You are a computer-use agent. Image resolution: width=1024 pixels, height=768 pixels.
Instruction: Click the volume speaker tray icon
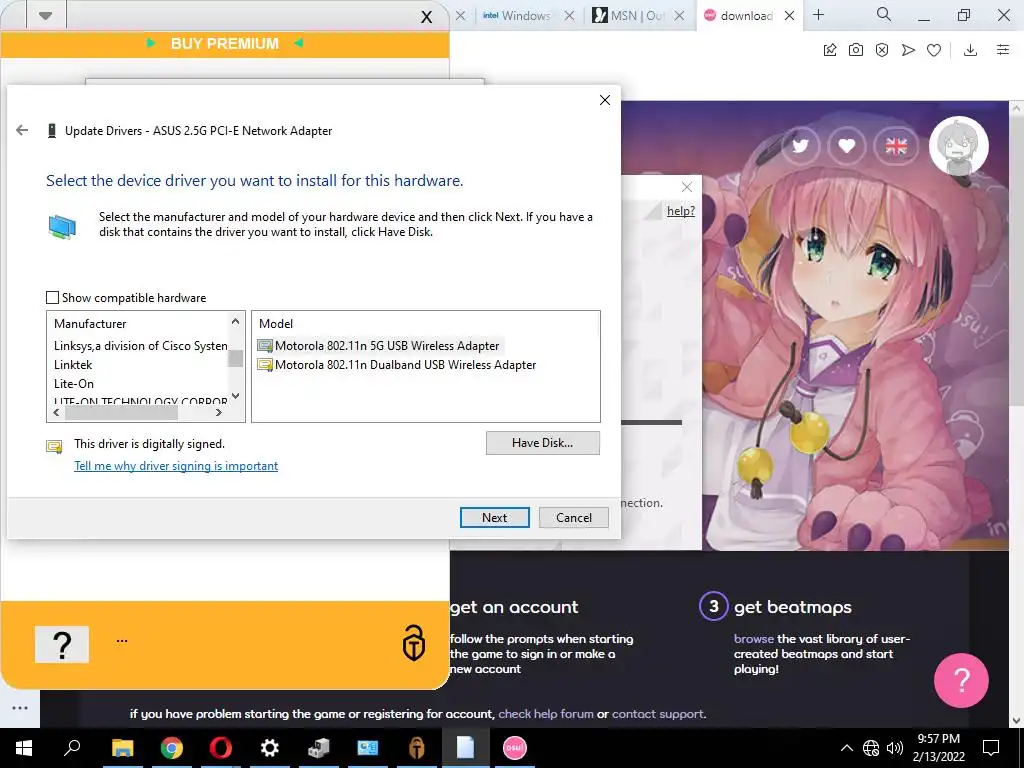coord(895,748)
